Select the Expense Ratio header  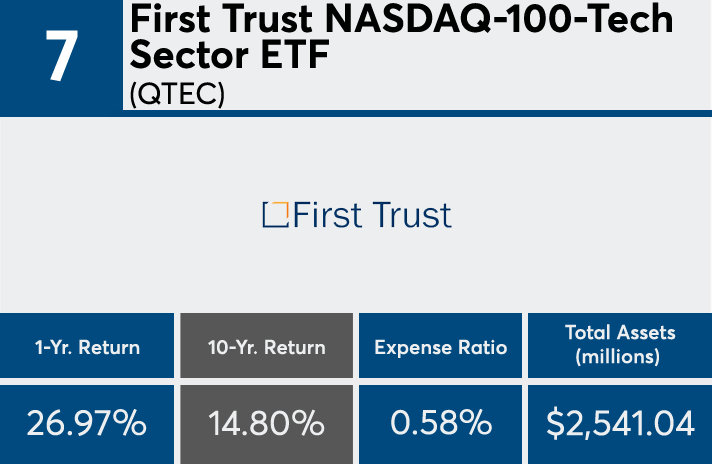pyautogui.click(x=441, y=347)
